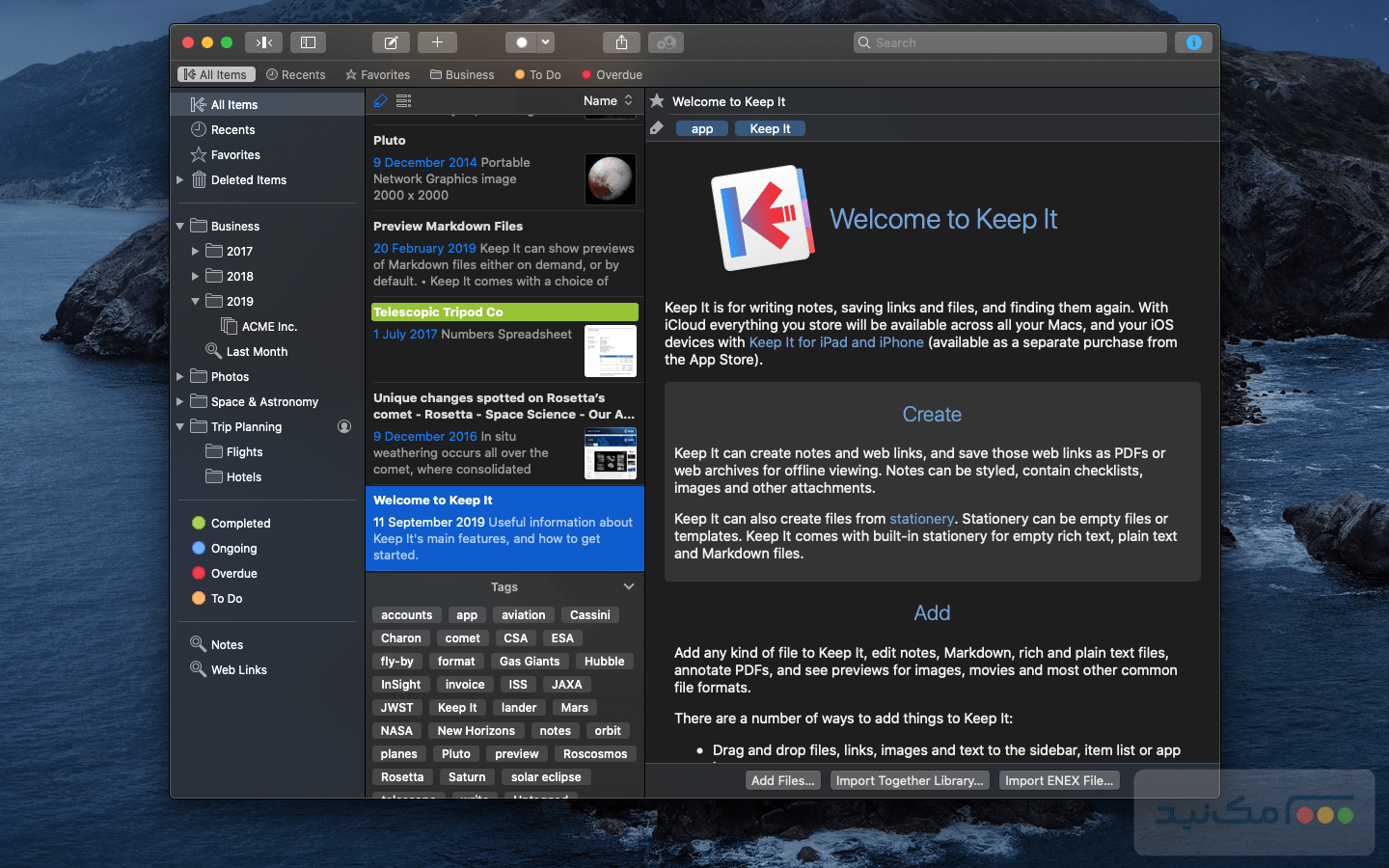The image size is (1389, 868).
Task: Click the tag pencil icon beside app
Action: [657, 128]
